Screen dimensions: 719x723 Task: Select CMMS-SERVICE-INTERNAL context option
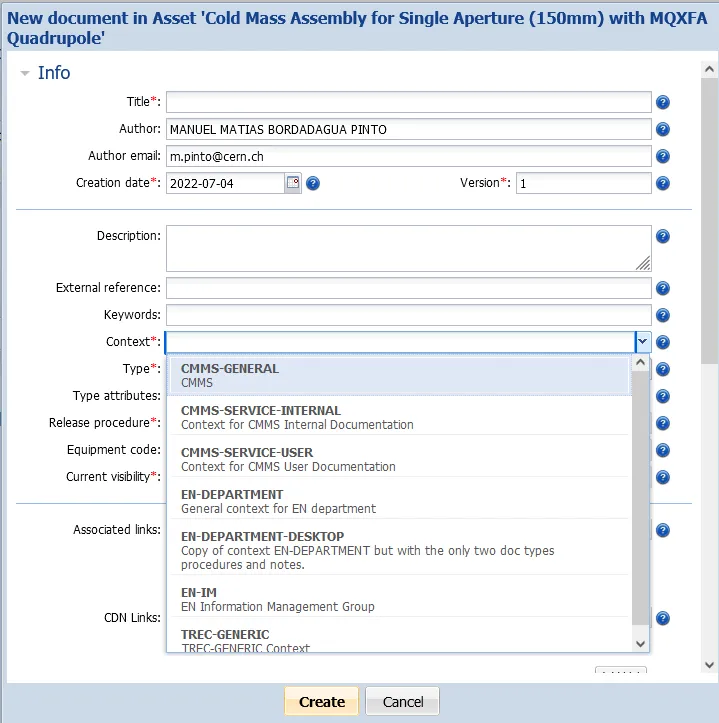click(399, 417)
